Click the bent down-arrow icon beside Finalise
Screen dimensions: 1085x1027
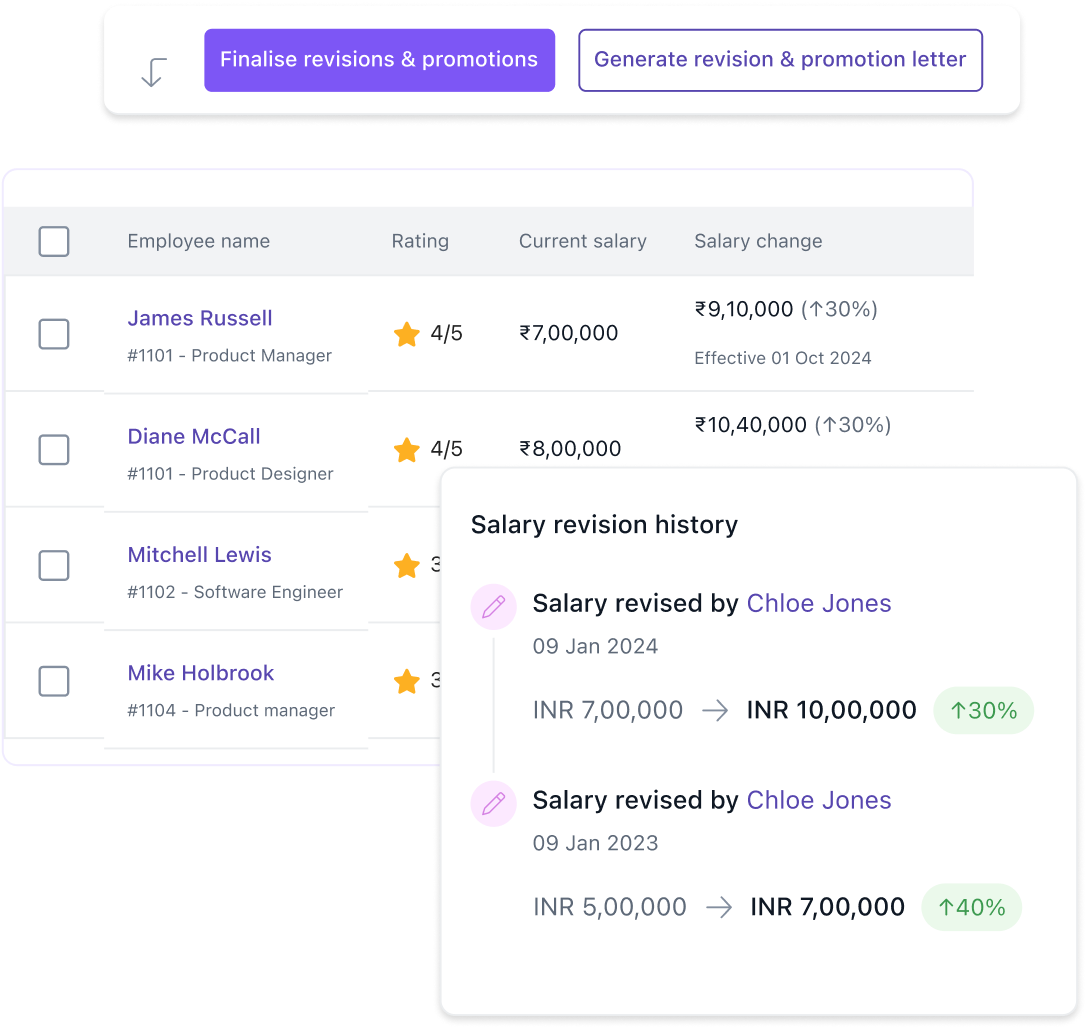pos(154,72)
